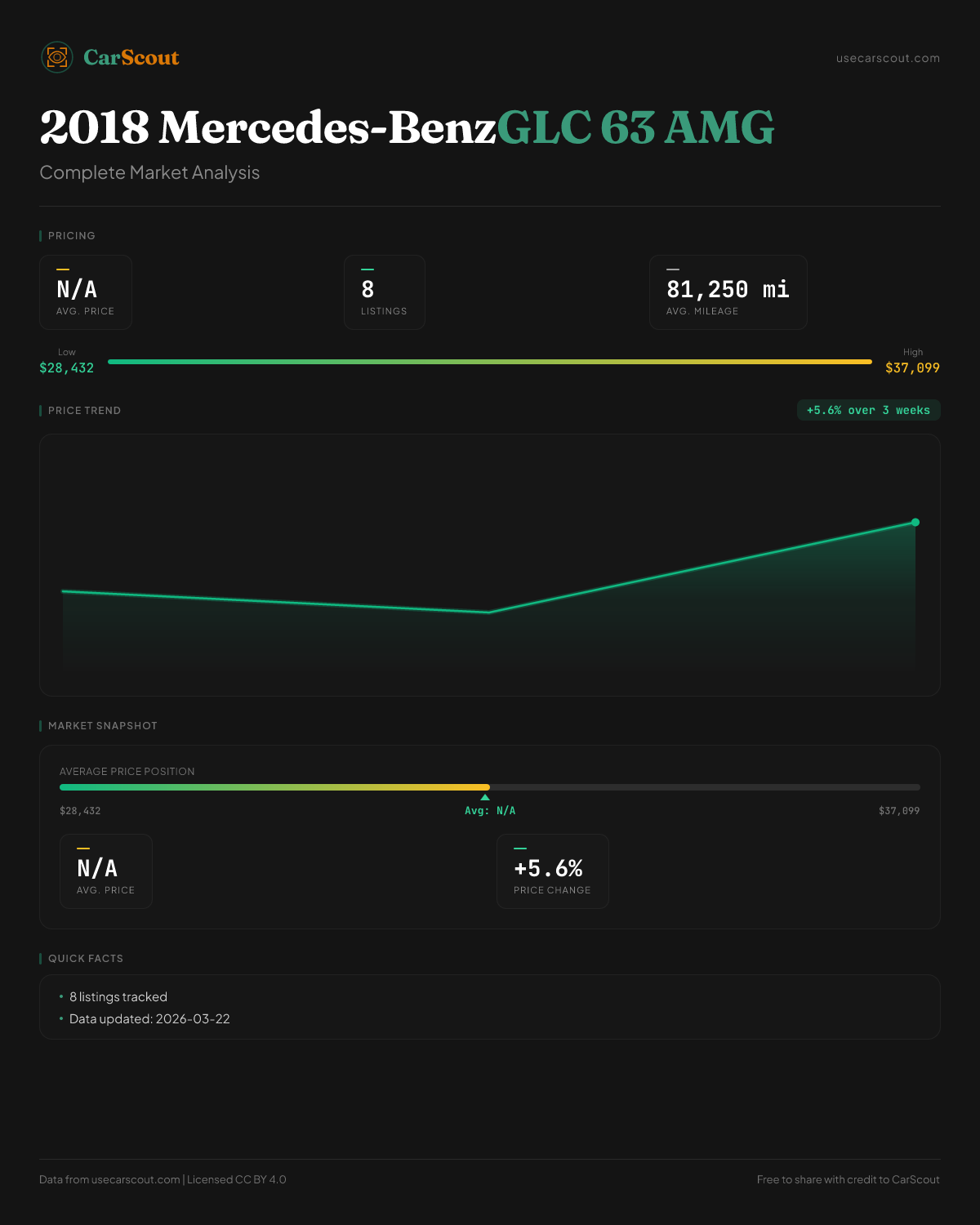Click the $37,099 high price label
This screenshot has height=1225, width=980.
pos(912,367)
